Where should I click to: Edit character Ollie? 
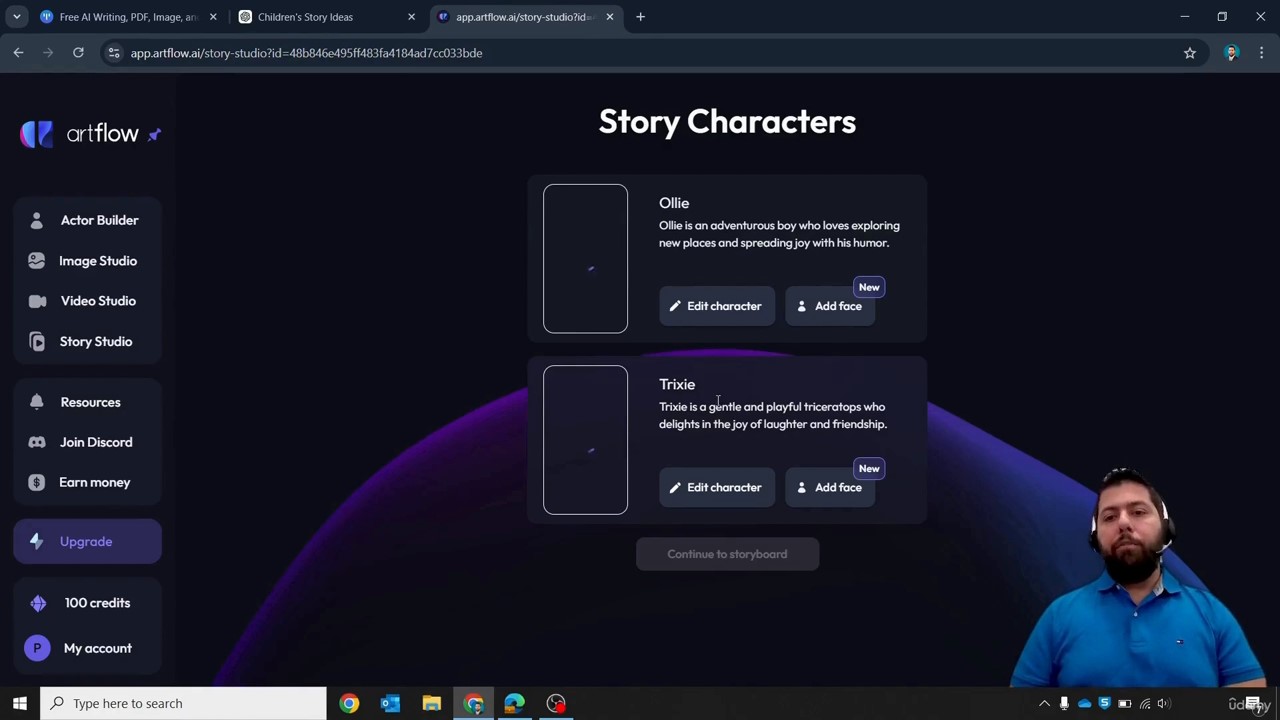[716, 306]
